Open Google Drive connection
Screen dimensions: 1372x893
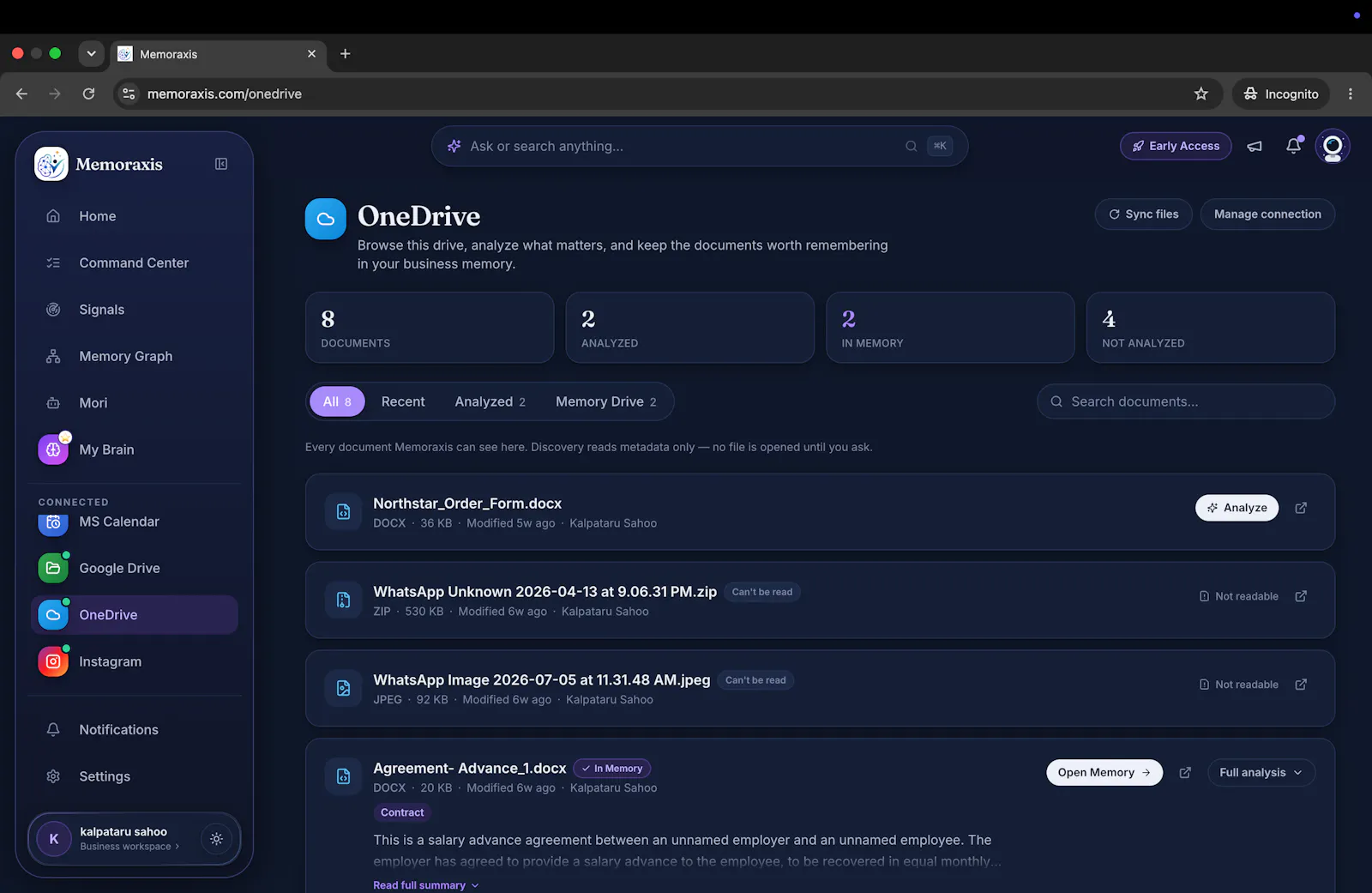[134, 568]
